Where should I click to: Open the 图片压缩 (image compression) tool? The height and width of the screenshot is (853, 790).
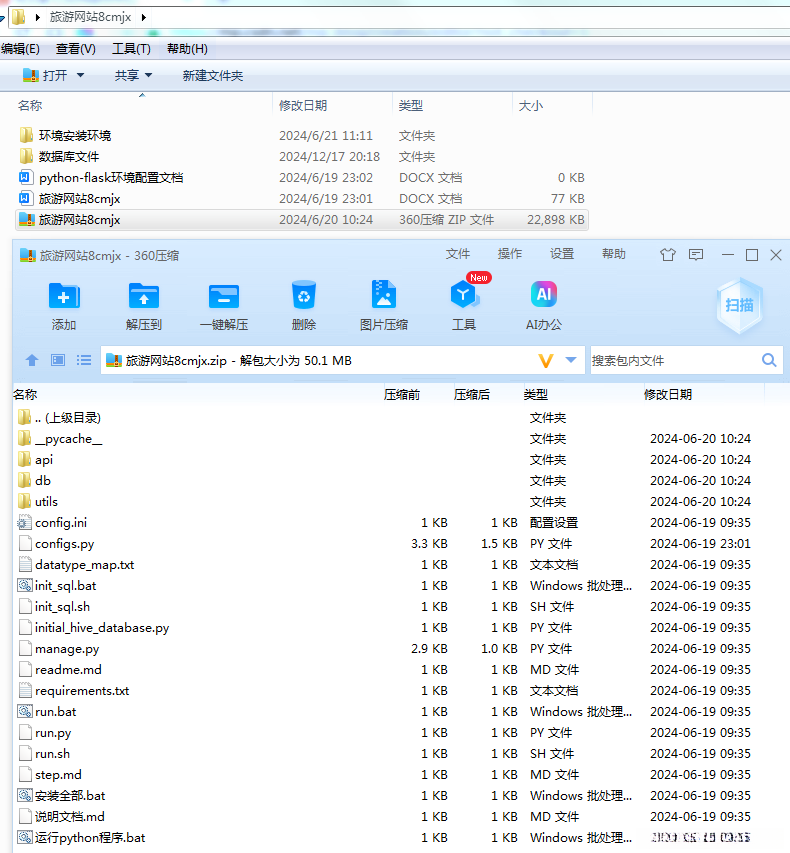click(384, 295)
